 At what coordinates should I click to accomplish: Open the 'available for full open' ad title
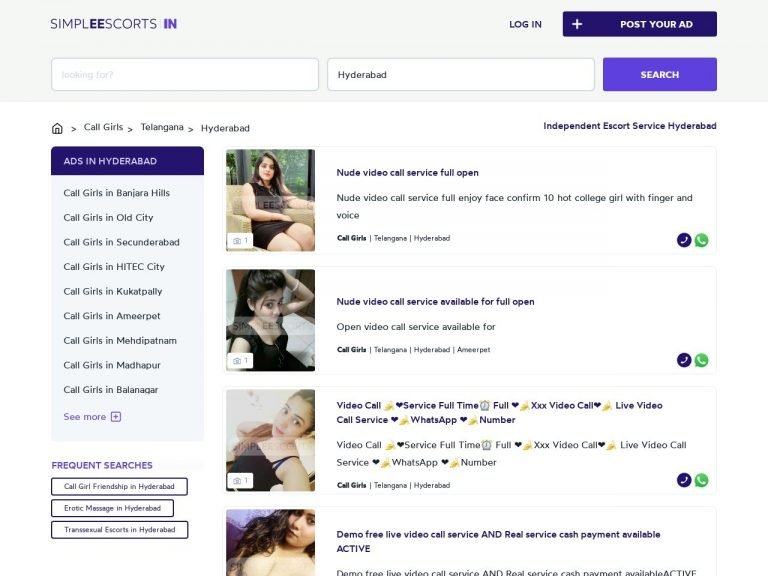[x=435, y=302]
